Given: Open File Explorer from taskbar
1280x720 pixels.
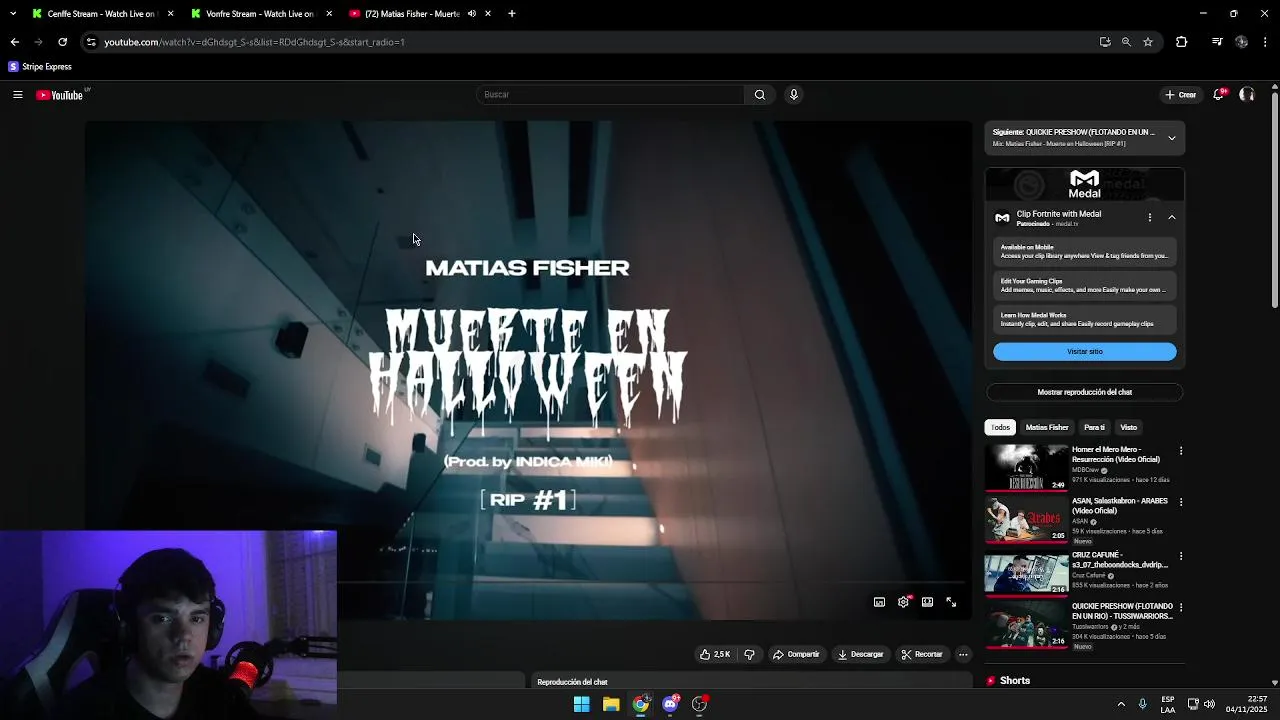Looking at the screenshot, I should [x=611, y=704].
